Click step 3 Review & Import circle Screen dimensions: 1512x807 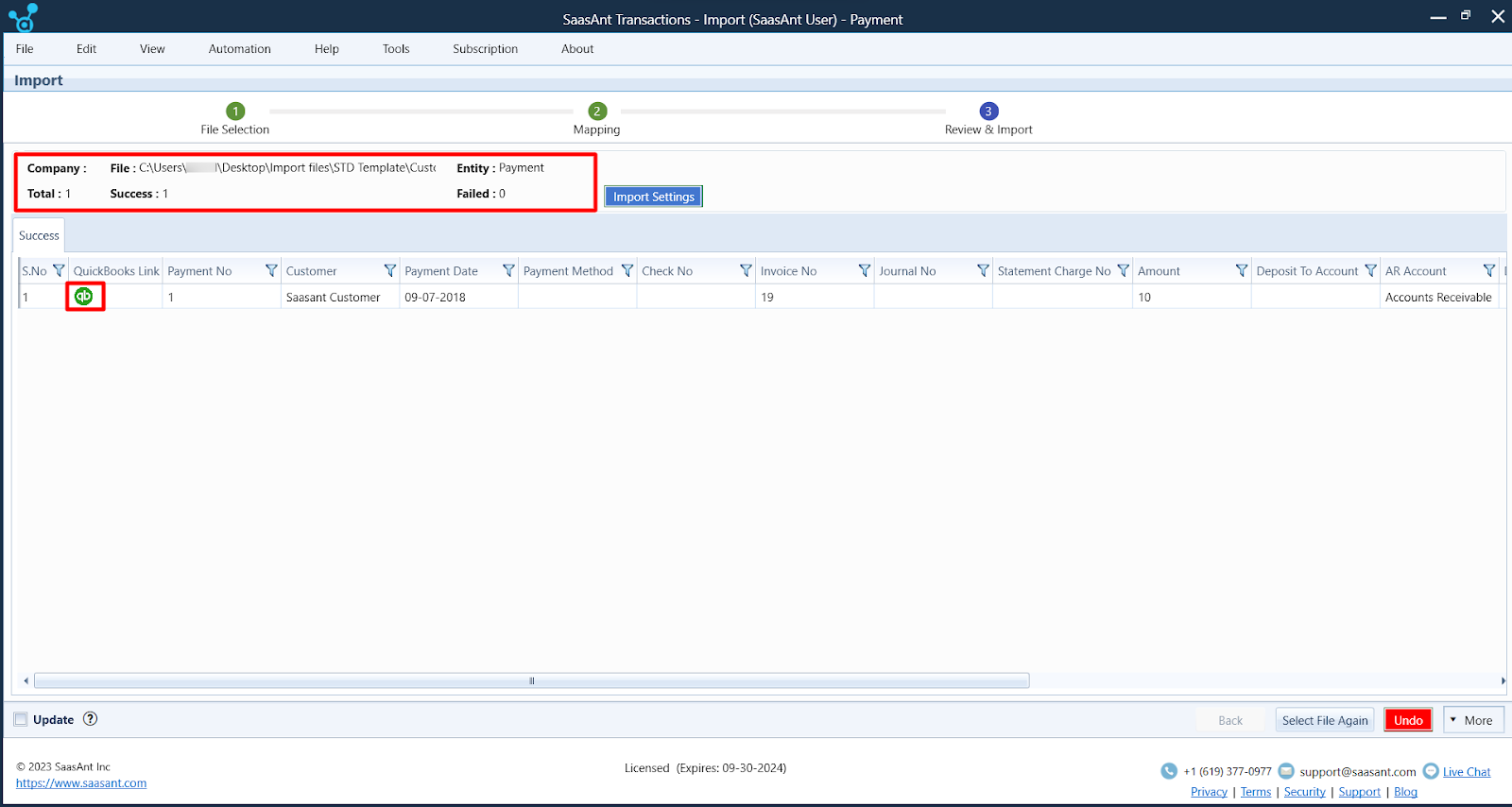[988, 111]
